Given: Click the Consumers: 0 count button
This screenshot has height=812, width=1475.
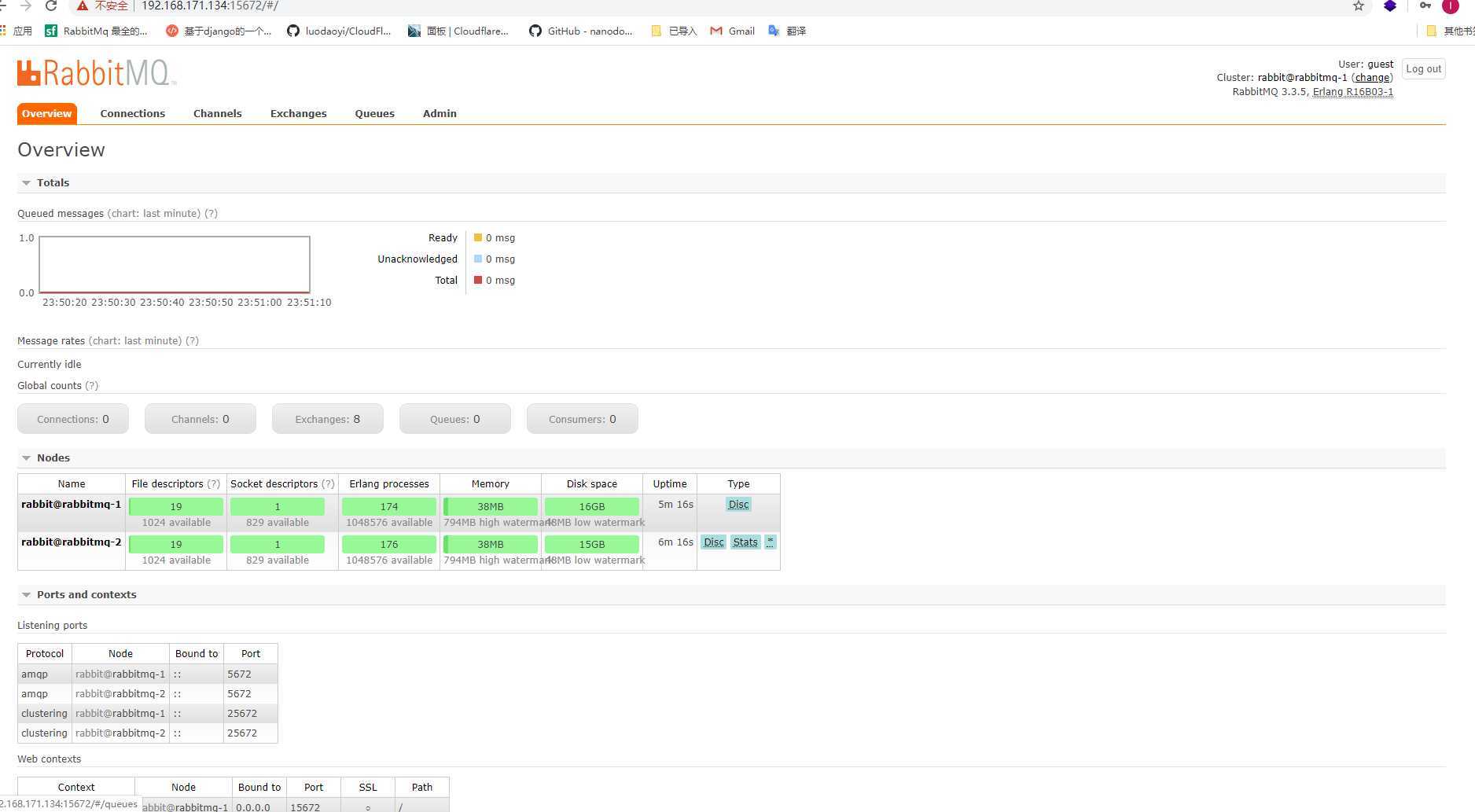Looking at the screenshot, I should (x=583, y=419).
